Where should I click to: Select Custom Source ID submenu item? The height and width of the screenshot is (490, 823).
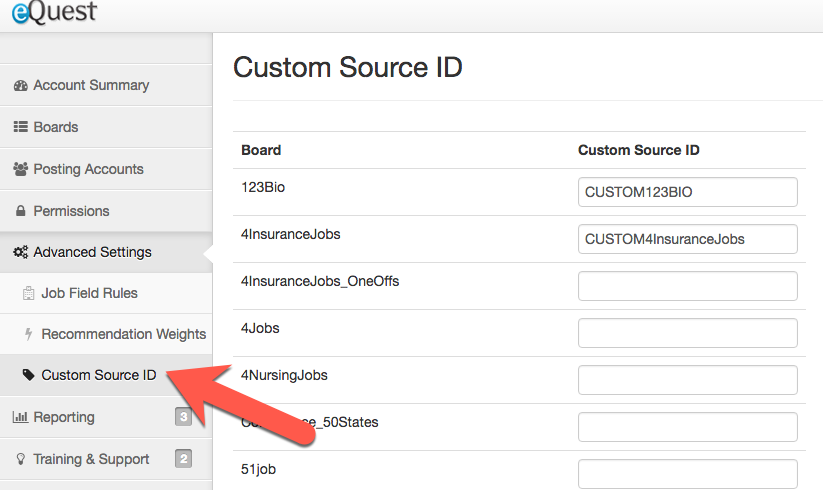coord(106,375)
